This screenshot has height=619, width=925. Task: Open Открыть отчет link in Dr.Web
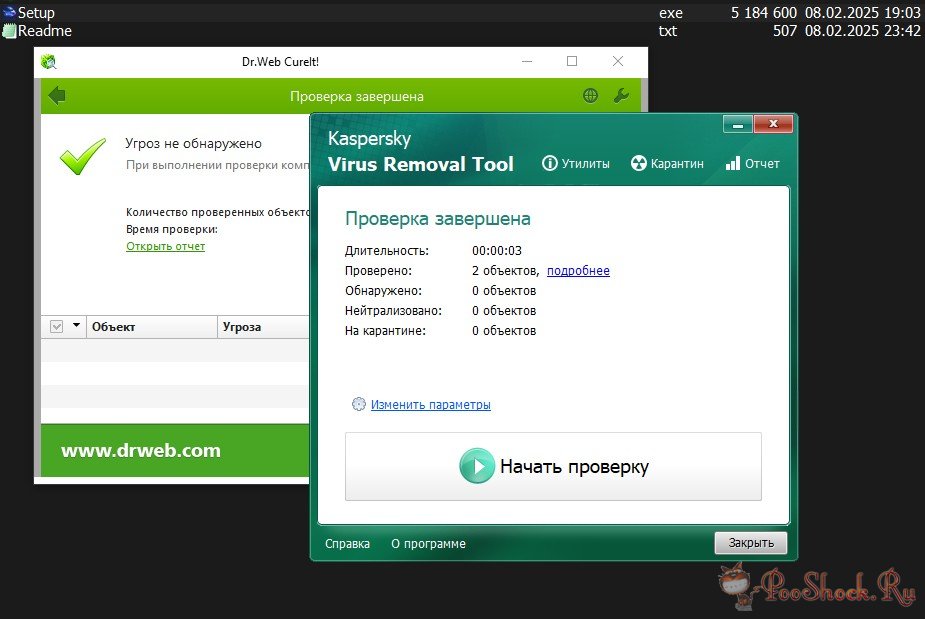tap(166, 246)
